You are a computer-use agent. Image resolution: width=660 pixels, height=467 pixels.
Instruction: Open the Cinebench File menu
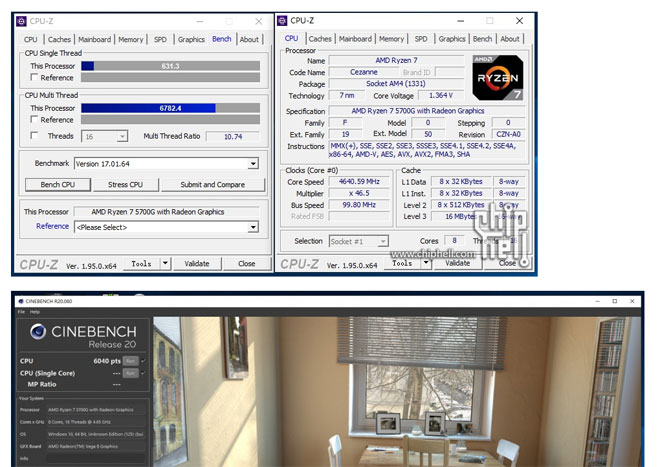pos(21,312)
